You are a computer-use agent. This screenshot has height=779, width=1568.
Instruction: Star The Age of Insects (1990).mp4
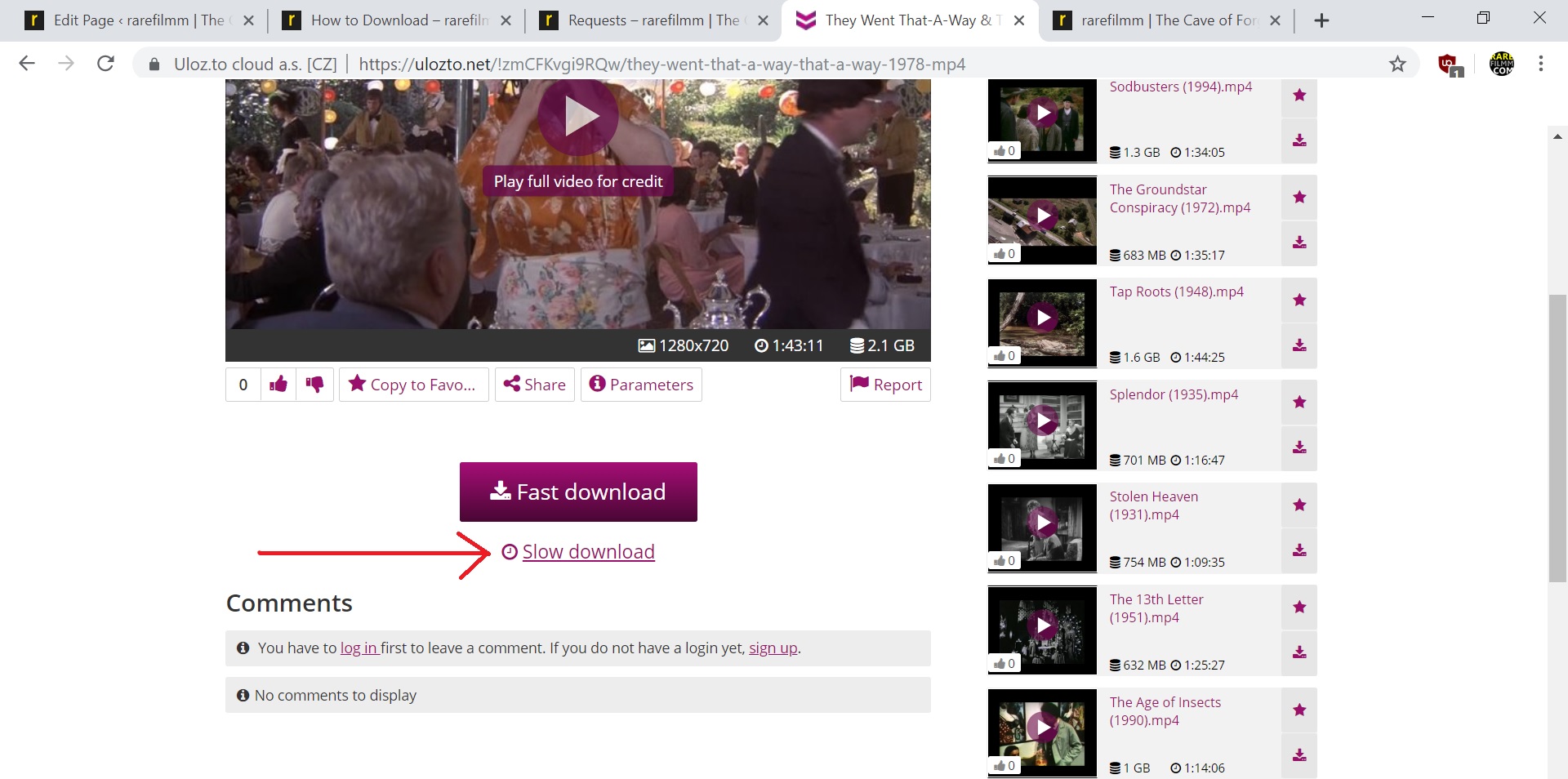1299,710
